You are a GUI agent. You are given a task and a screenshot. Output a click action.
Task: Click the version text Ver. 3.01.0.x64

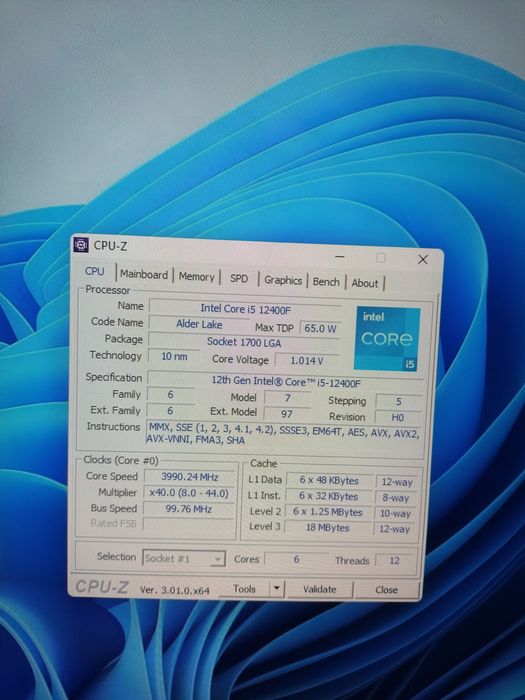[175, 590]
